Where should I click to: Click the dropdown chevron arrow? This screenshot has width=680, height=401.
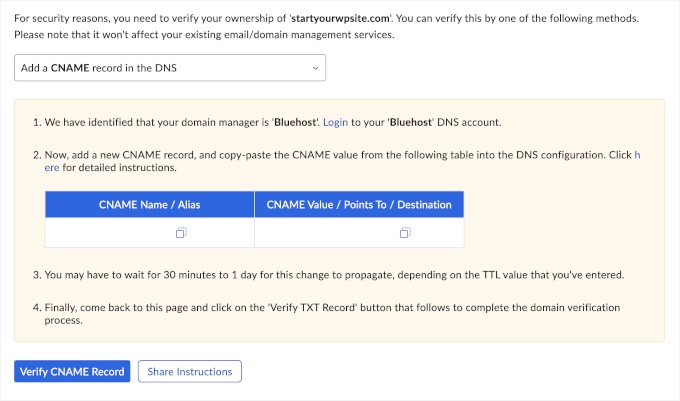[x=315, y=68]
